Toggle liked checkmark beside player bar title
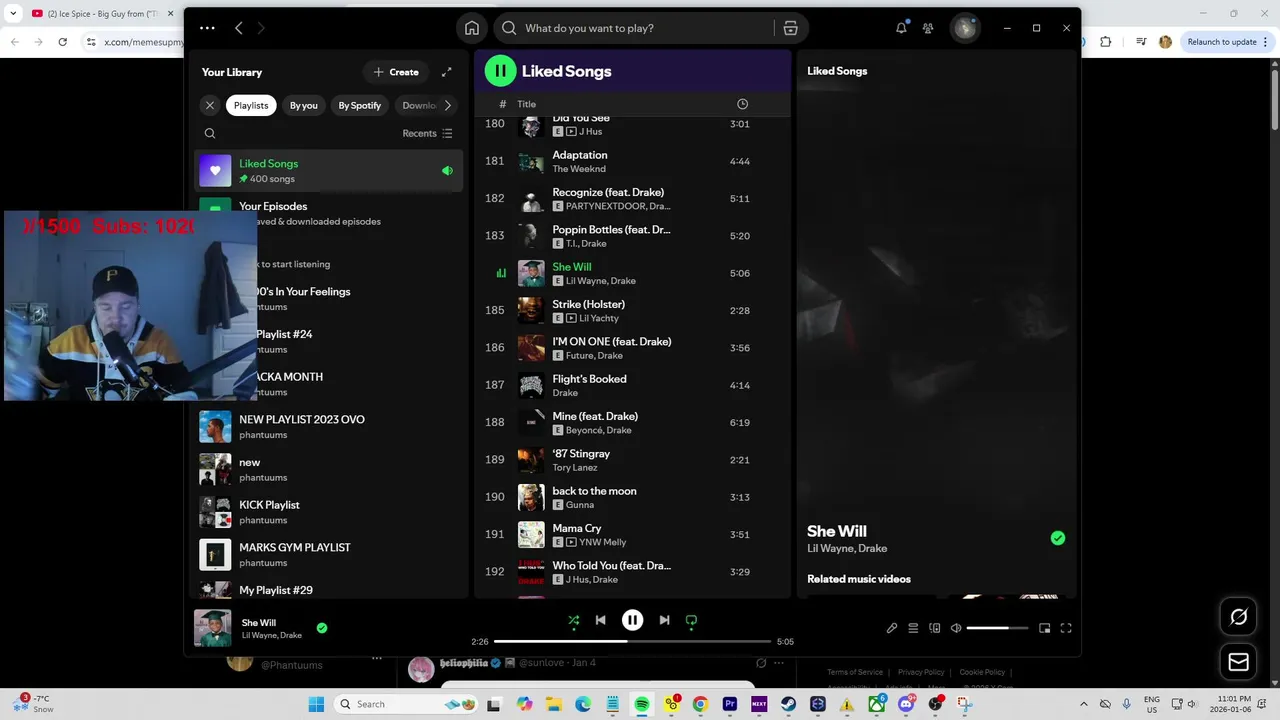Image resolution: width=1280 pixels, height=720 pixels. [322, 628]
